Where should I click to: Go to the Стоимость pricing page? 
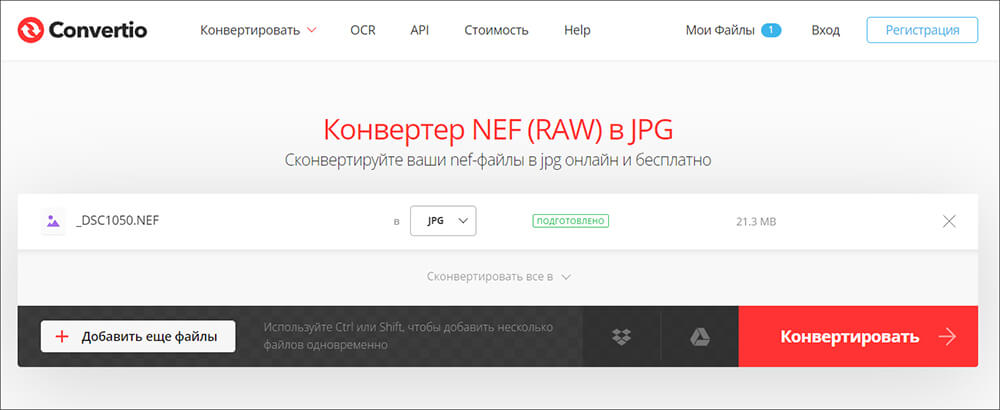click(496, 30)
